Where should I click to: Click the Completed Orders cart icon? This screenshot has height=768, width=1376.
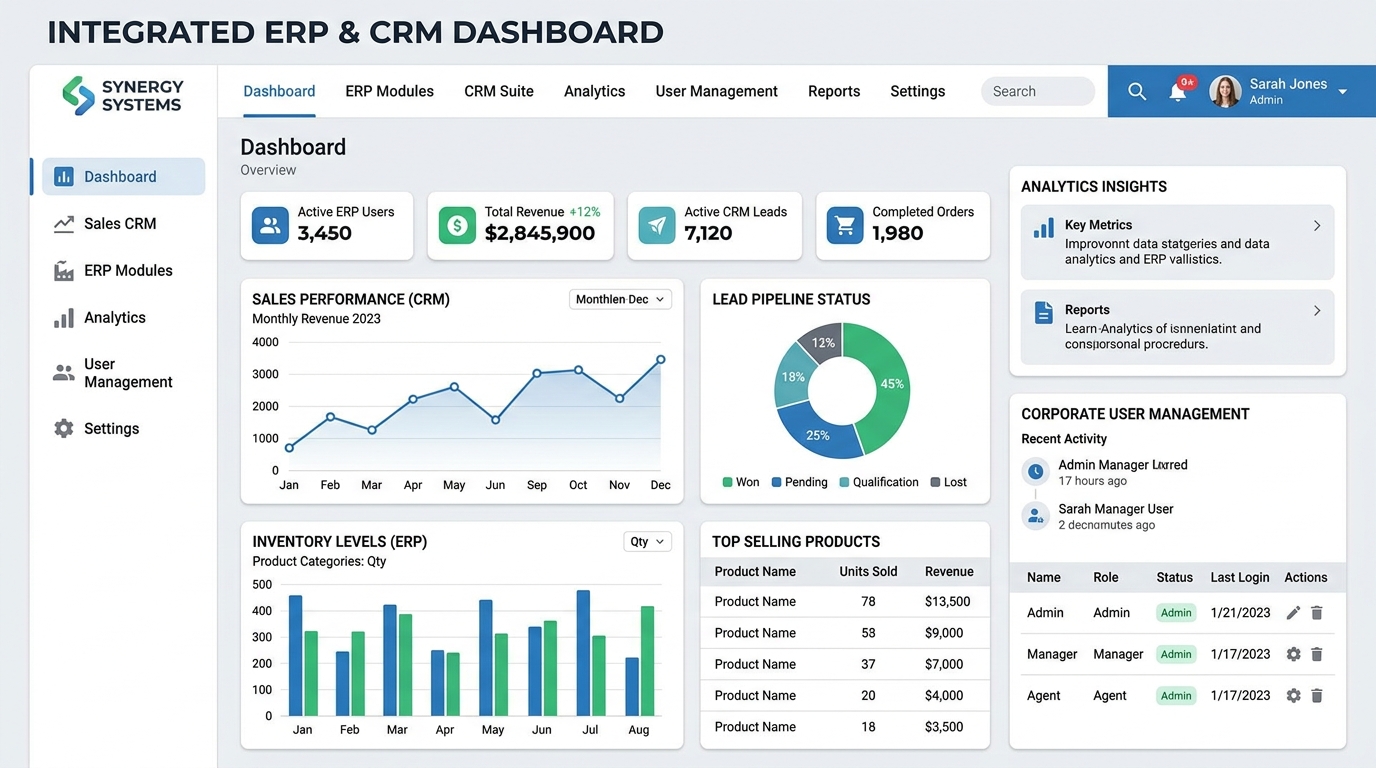(845, 225)
